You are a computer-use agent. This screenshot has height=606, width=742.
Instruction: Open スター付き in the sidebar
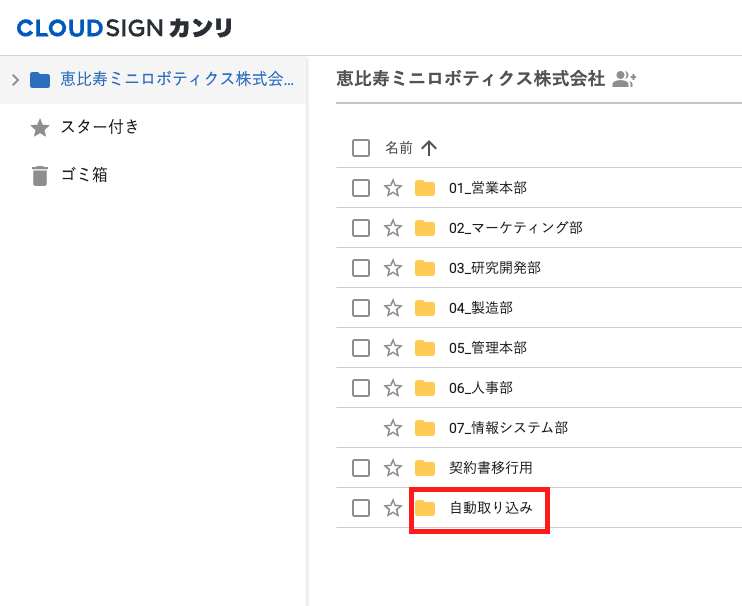coord(100,127)
